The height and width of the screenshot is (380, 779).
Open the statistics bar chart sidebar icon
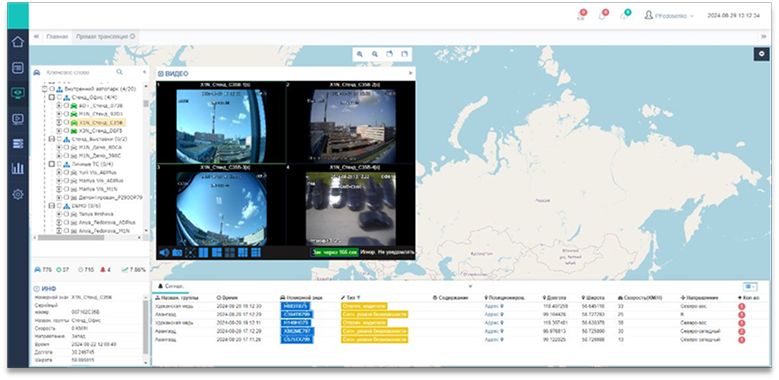[x=18, y=168]
